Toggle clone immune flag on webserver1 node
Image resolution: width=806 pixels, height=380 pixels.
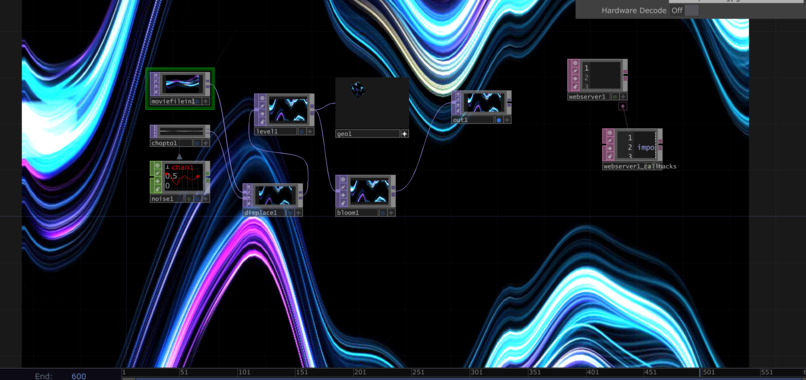coord(575,71)
